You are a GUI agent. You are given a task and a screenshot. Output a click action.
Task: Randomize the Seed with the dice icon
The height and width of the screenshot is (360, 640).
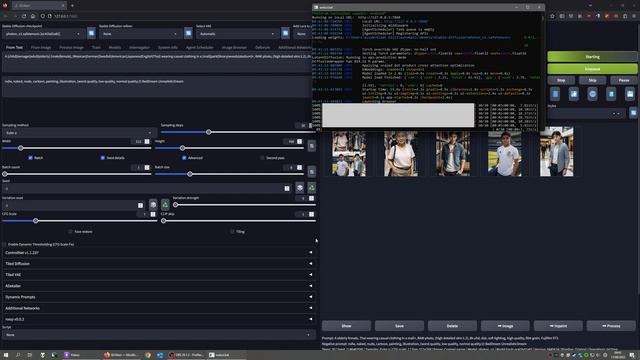click(300, 188)
